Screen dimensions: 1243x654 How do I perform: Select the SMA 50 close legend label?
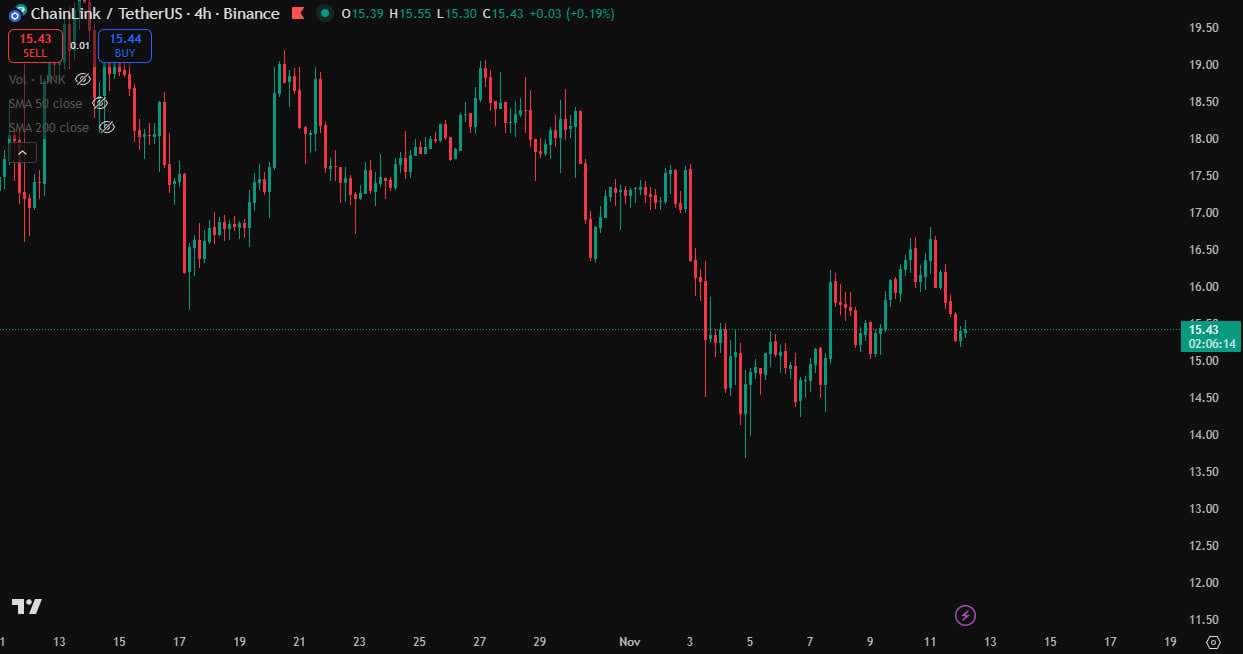46,103
